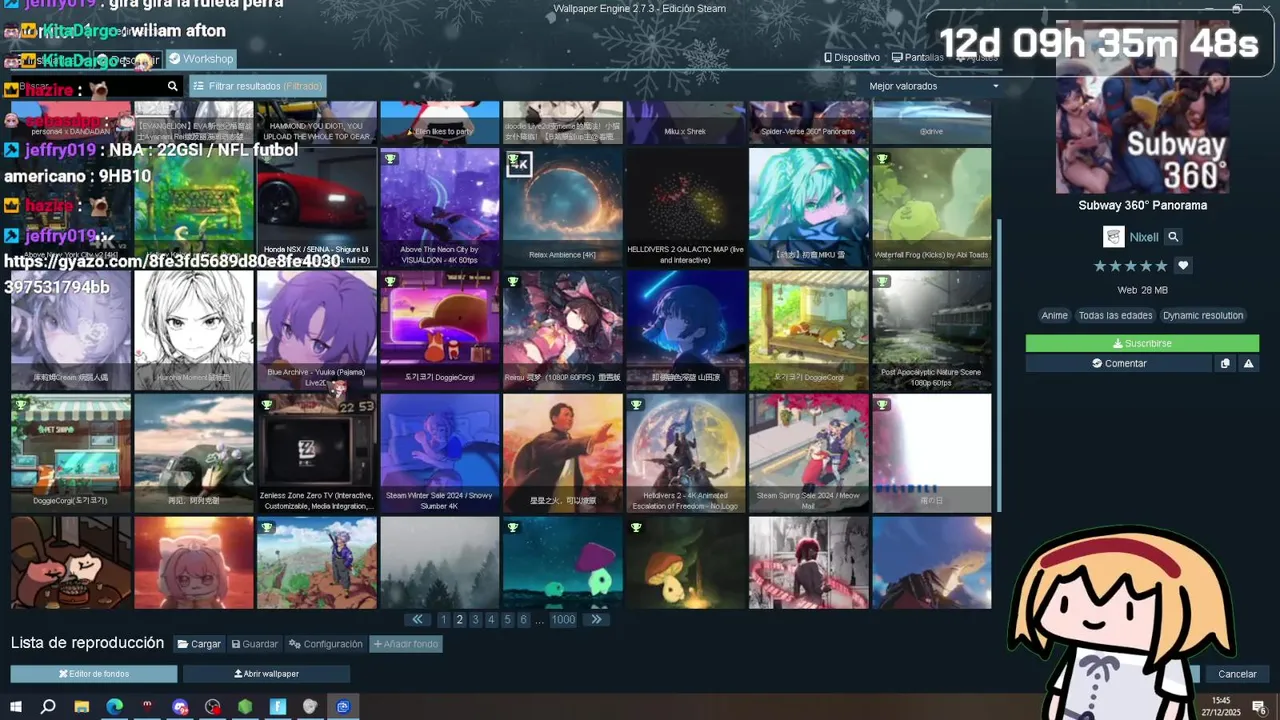Viewport: 1280px width, 720px height.
Task: Launch Microsoft Edge from the taskbar
Action: pos(115,706)
